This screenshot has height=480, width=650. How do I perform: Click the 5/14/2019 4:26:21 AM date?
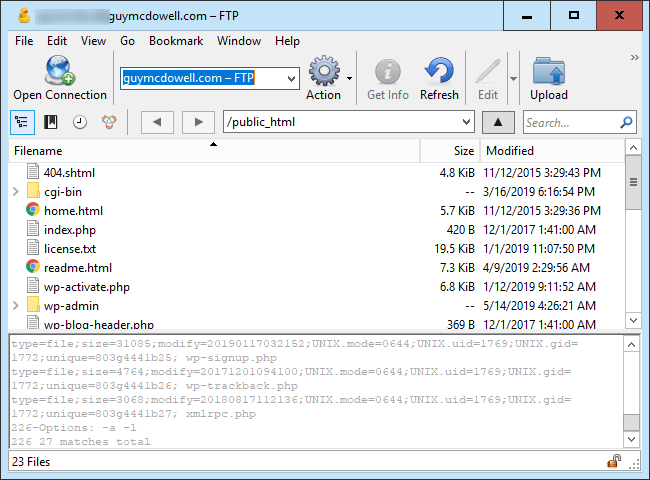click(x=539, y=306)
